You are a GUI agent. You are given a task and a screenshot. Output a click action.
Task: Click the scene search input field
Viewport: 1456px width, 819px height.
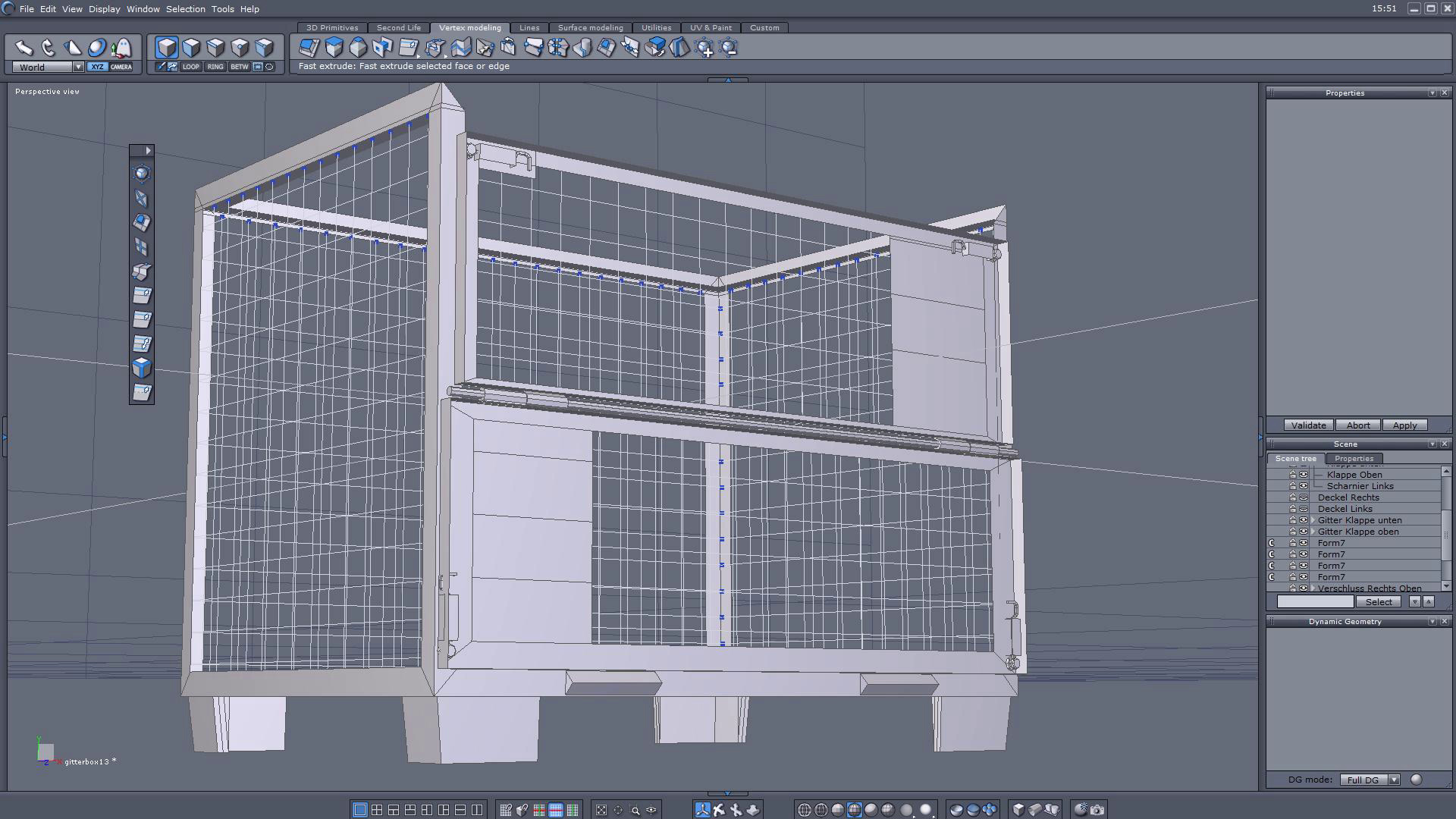pyautogui.click(x=1315, y=601)
